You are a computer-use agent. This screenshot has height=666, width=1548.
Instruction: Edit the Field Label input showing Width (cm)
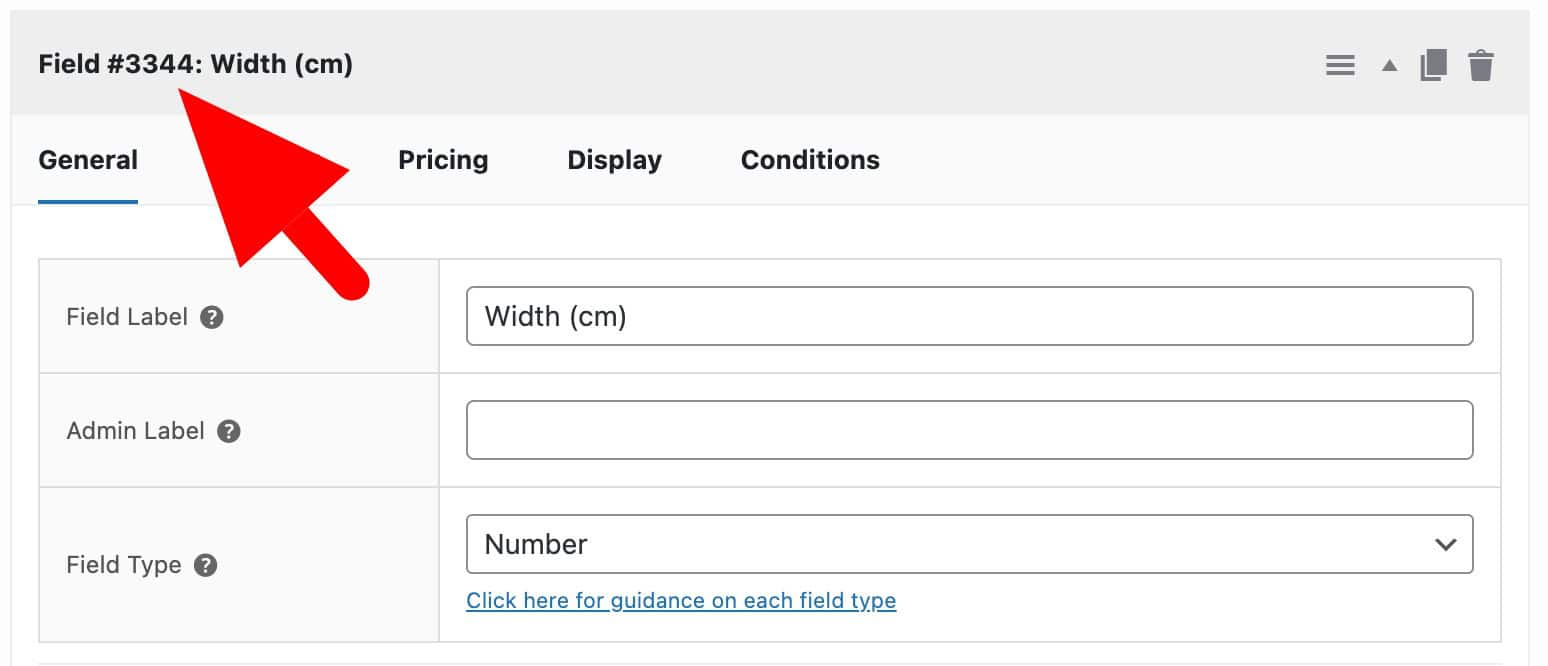[969, 316]
